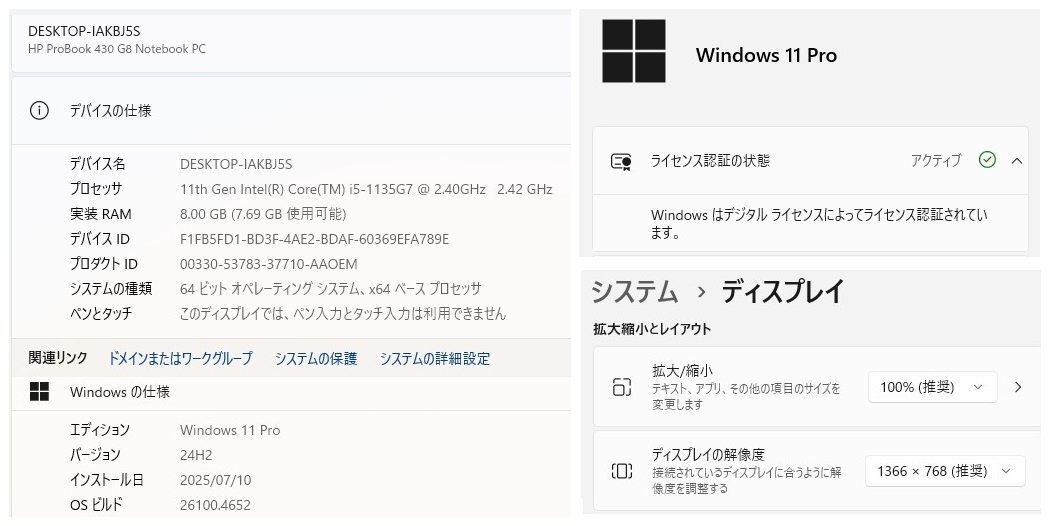Image resolution: width=1051 pixels, height=526 pixels.
Task: Open ドメインまたはワークグループ link
Action: (180, 358)
